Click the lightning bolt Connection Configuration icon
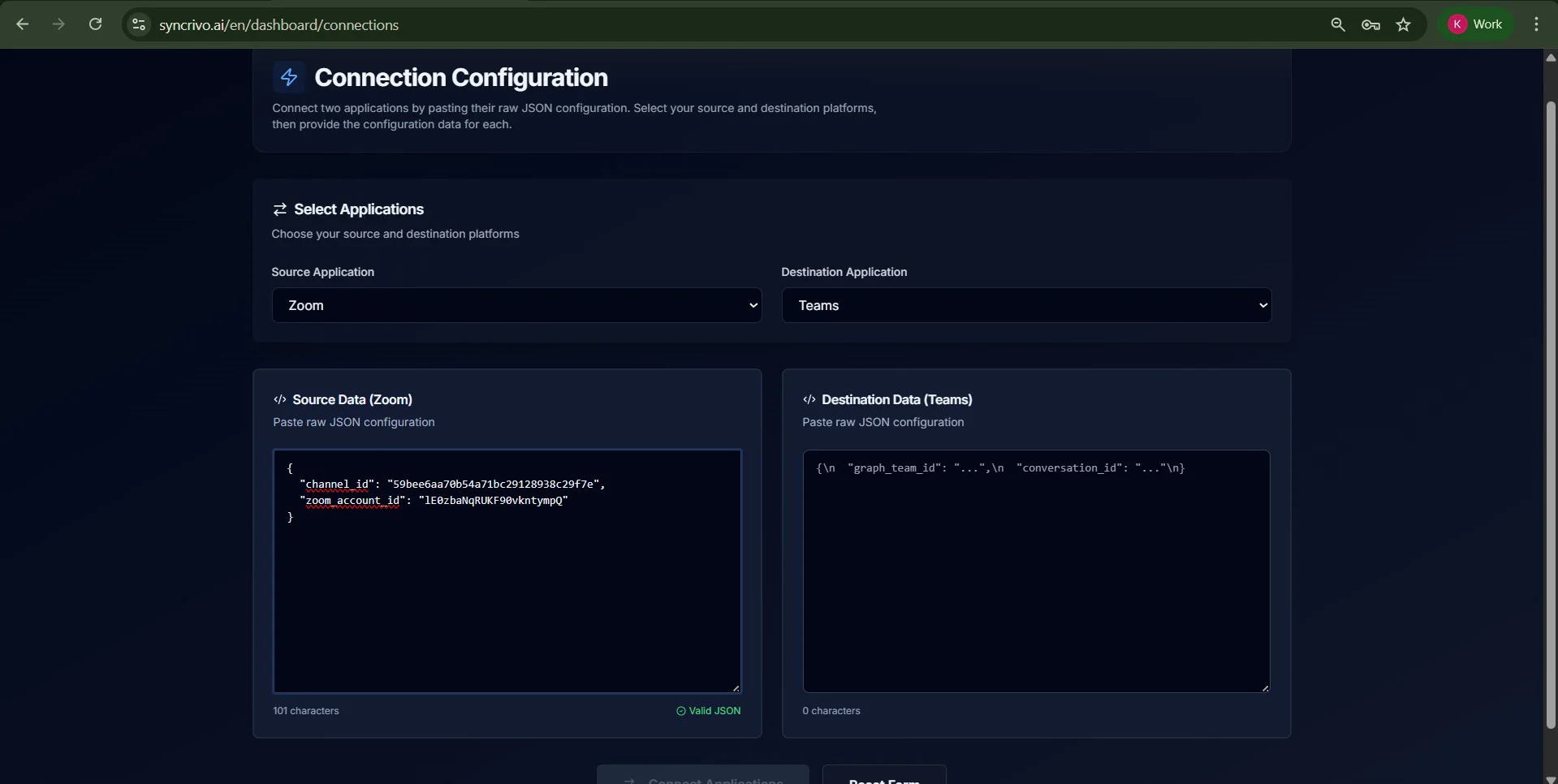This screenshot has width=1558, height=784. pyautogui.click(x=288, y=77)
